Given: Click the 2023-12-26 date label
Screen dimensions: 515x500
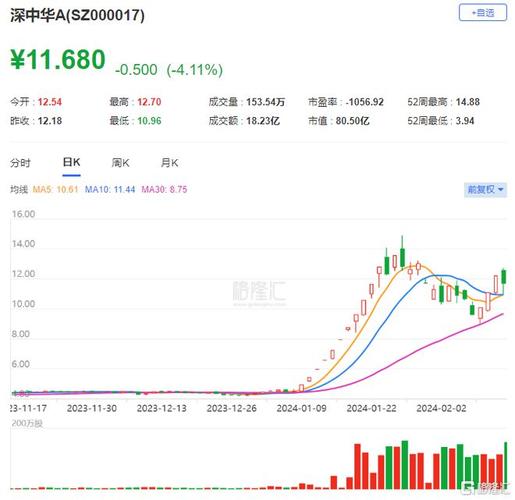Looking at the screenshot, I should coord(232,408).
